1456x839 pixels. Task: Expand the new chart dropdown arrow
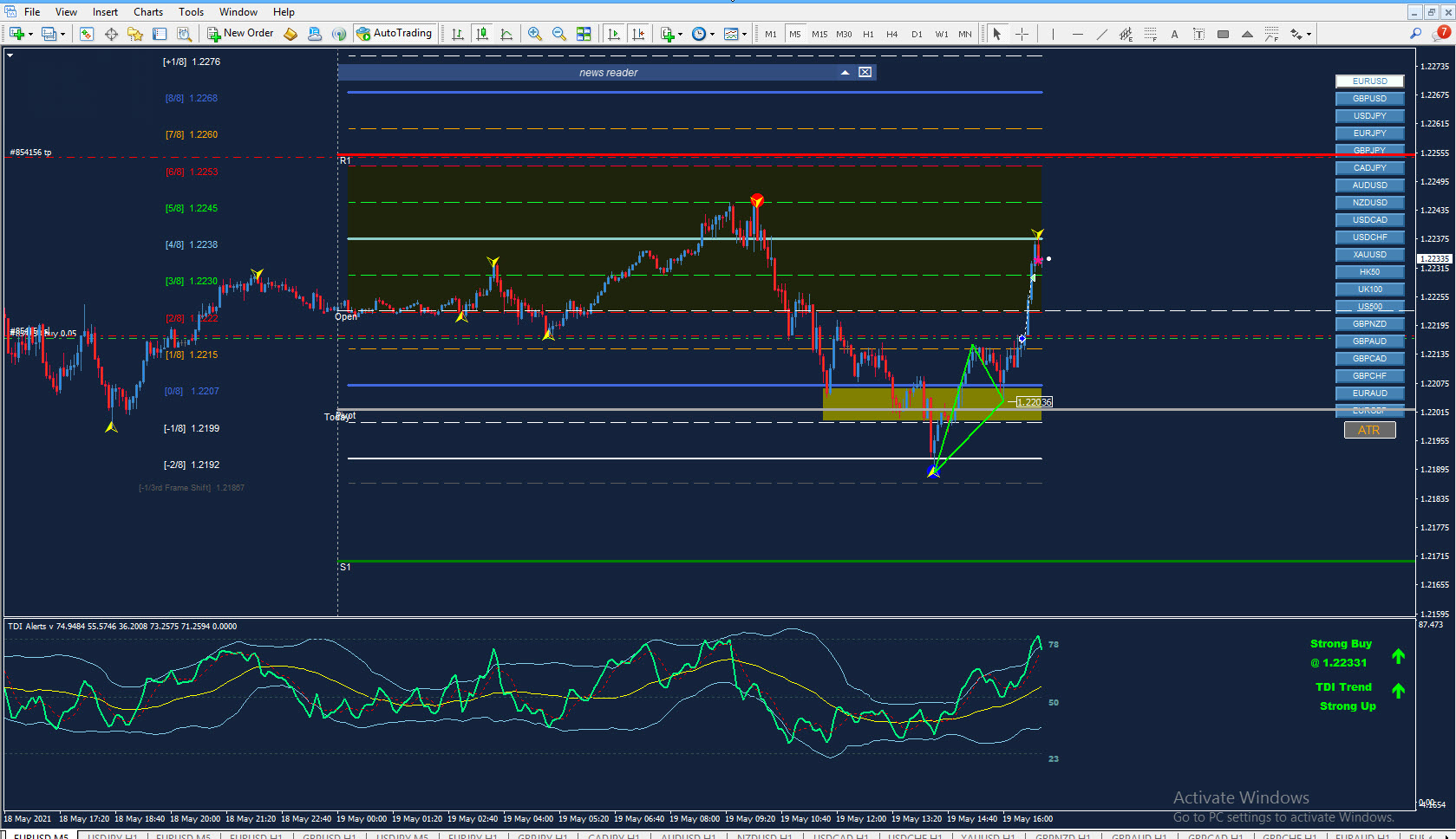click(30, 35)
